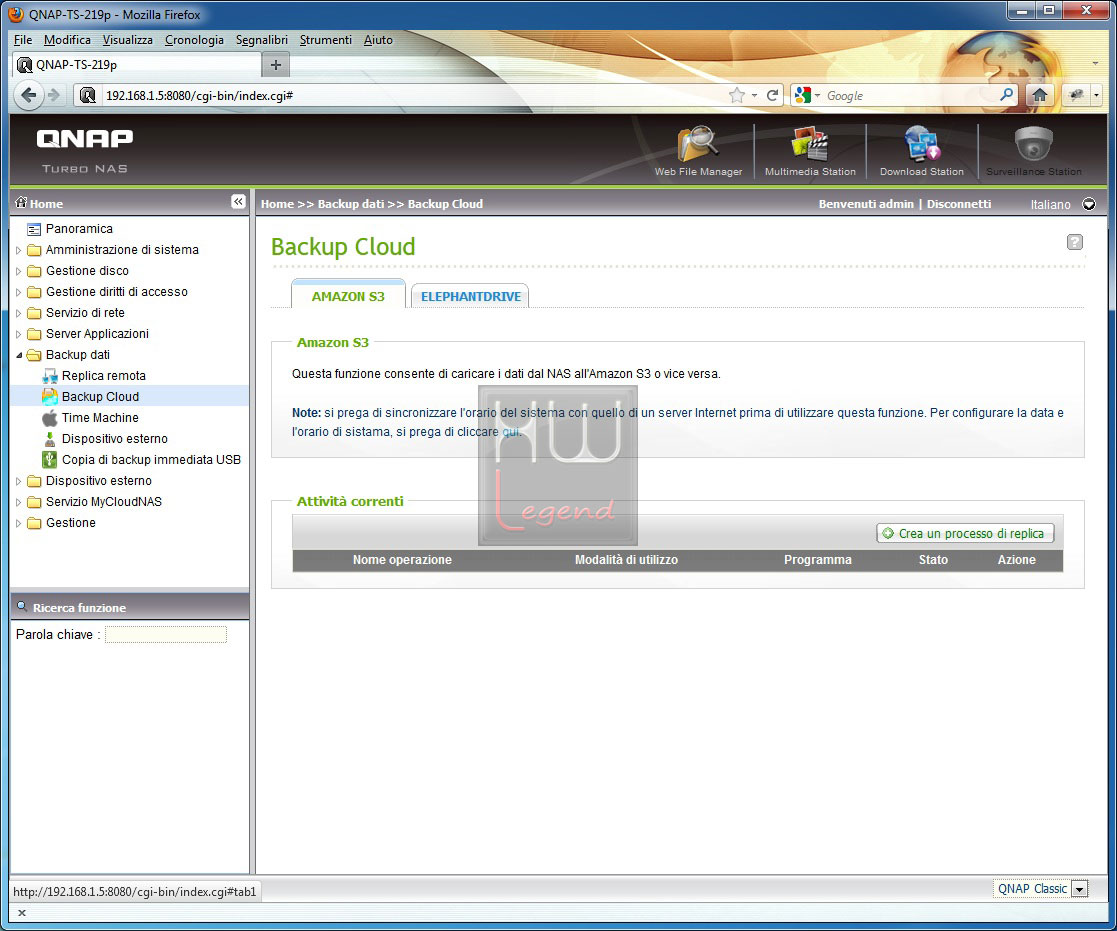The image size is (1117, 931).
Task: Open the Visualizza menu
Action: point(128,40)
